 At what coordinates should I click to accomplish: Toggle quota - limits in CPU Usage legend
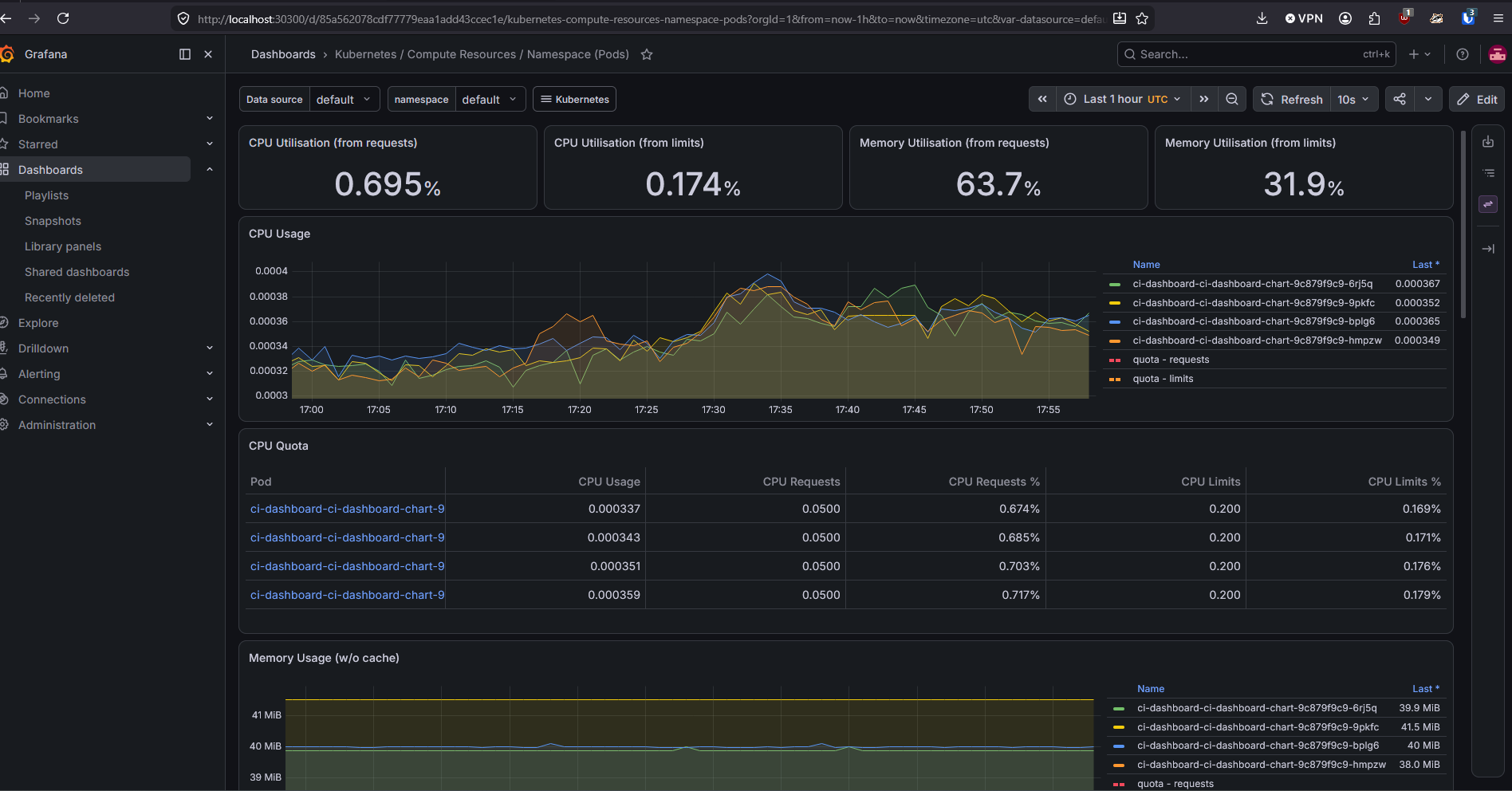(x=1163, y=379)
